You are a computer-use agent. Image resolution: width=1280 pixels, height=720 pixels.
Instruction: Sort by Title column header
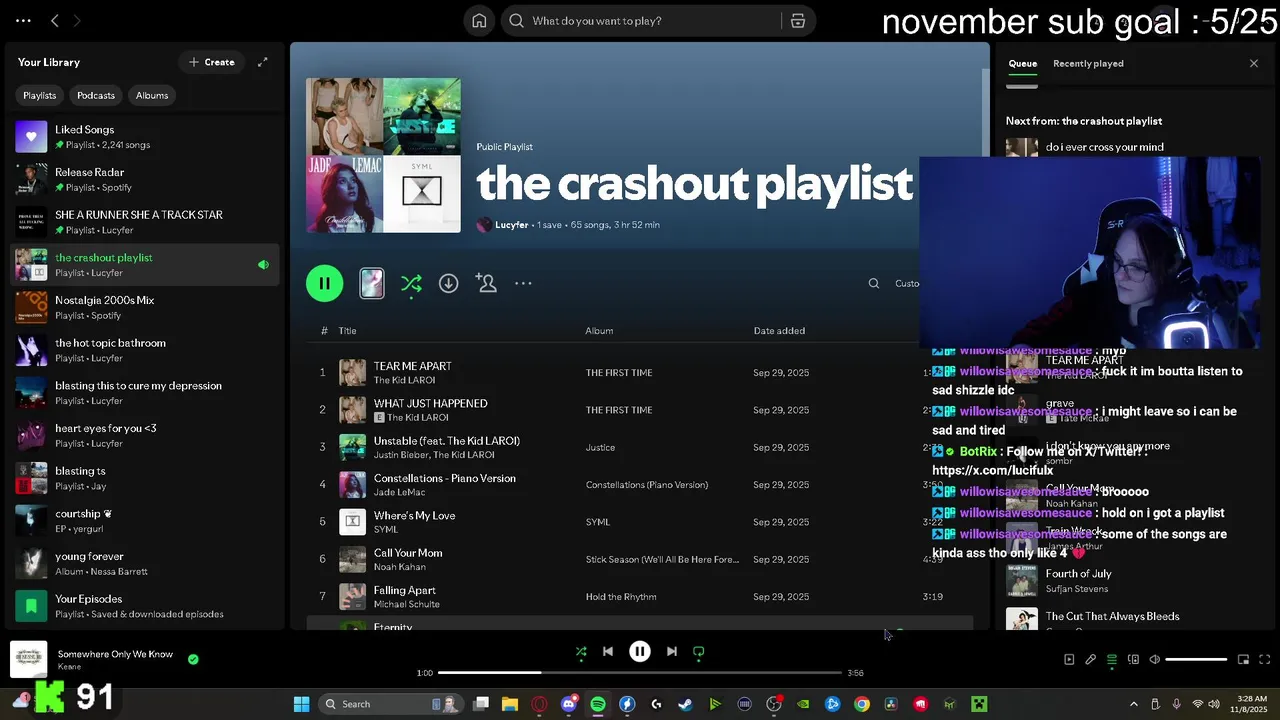point(347,331)
